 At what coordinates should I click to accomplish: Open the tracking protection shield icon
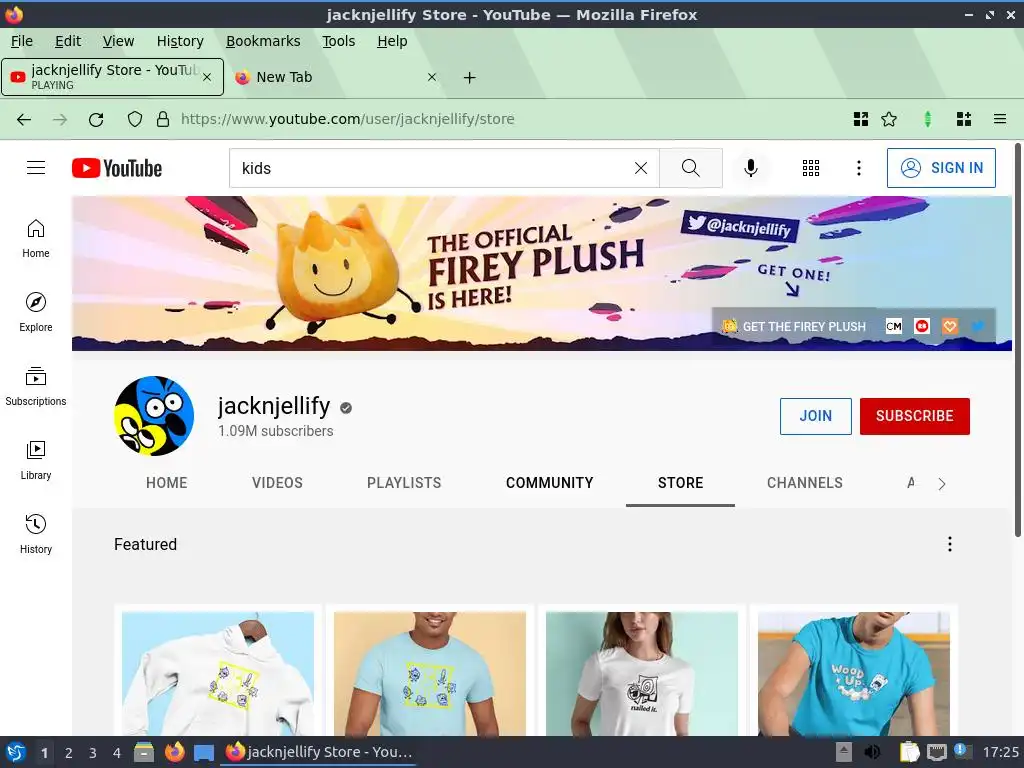[x=135, y=120]
